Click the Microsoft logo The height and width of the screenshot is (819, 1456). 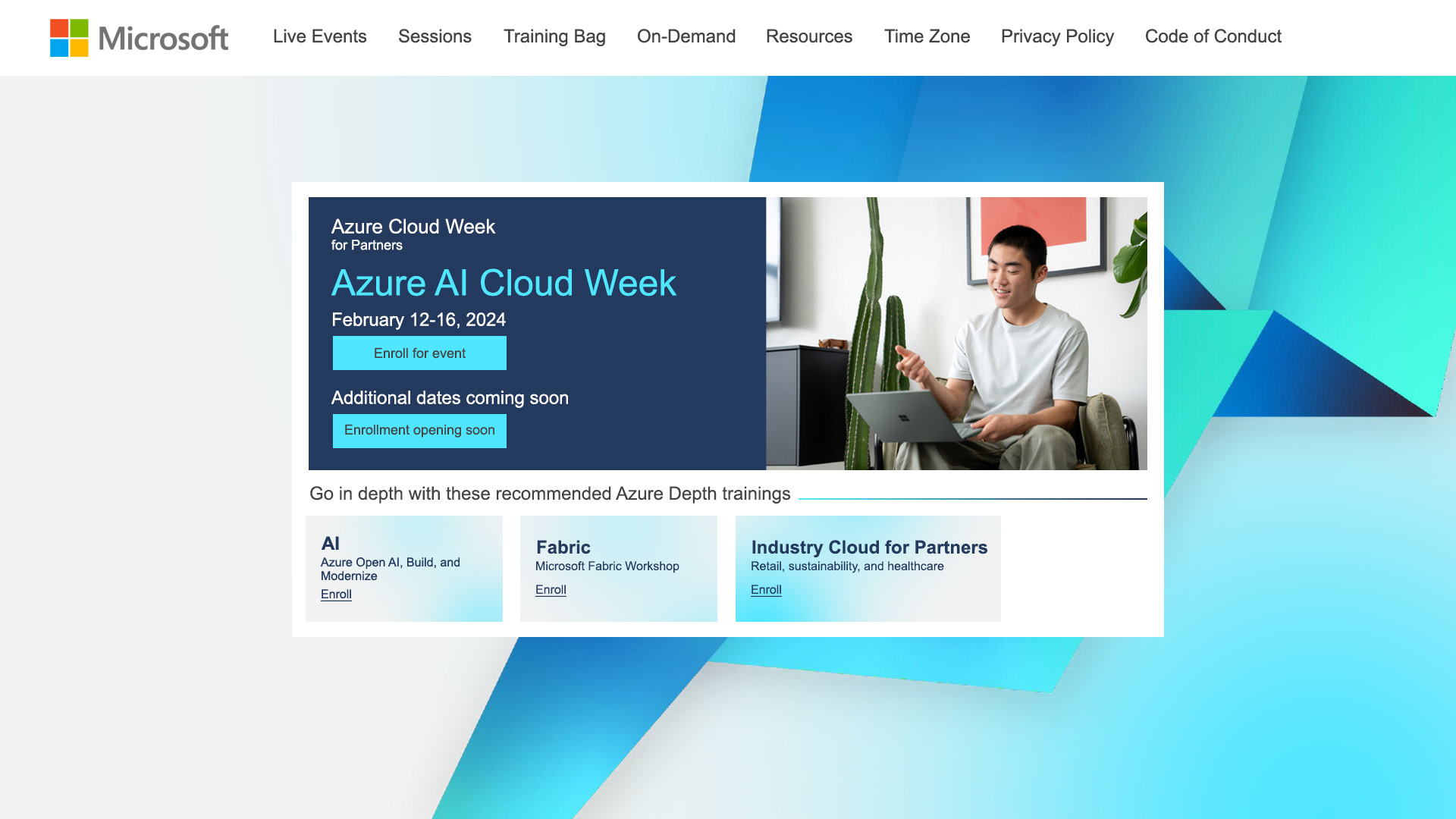139,37
